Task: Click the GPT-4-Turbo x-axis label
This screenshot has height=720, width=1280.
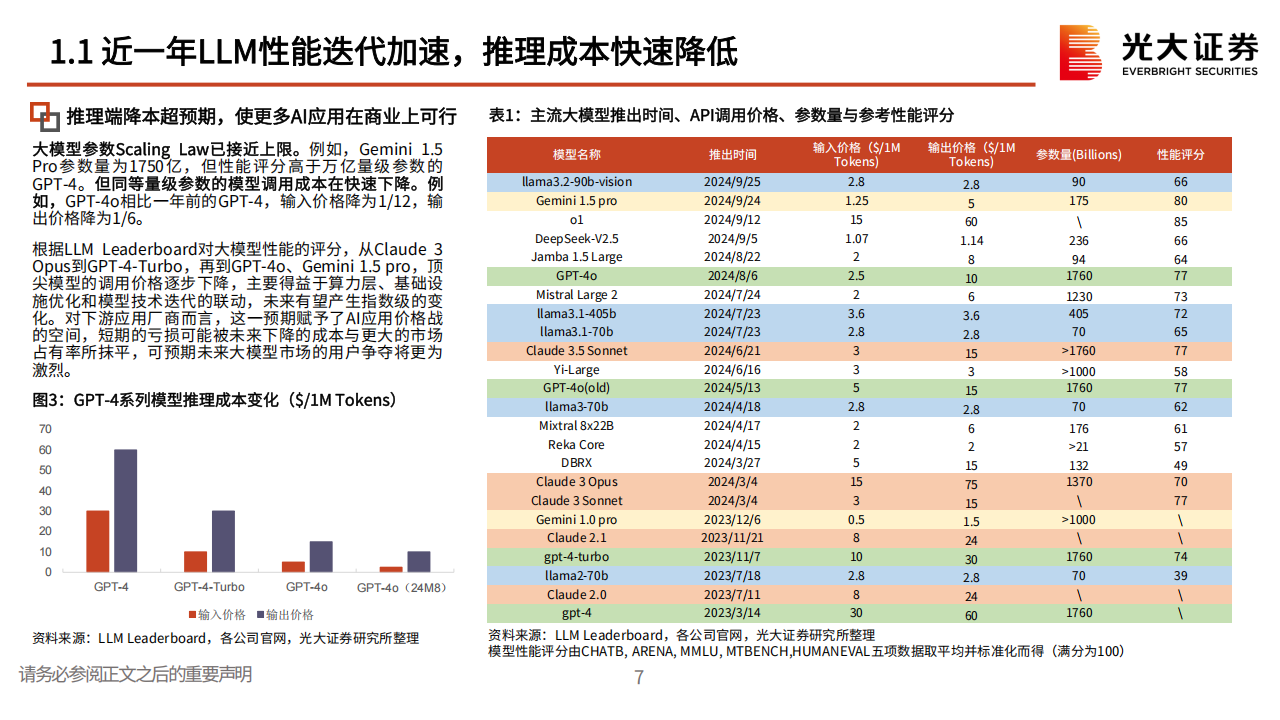Action: click(209, 587)
